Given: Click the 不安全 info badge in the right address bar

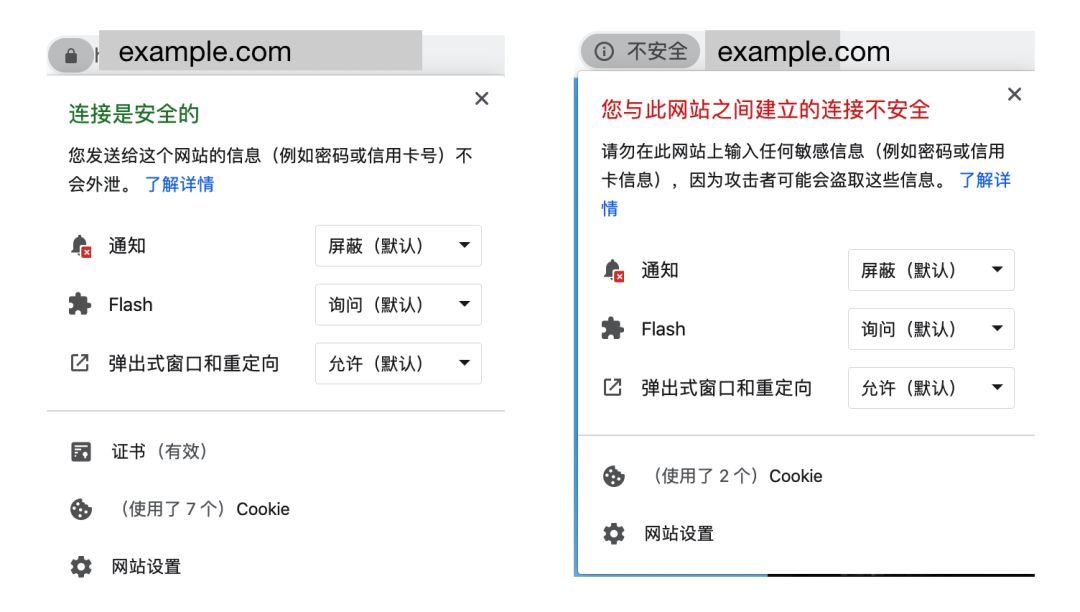Looking at the screenshot, I should pos(641,51).
